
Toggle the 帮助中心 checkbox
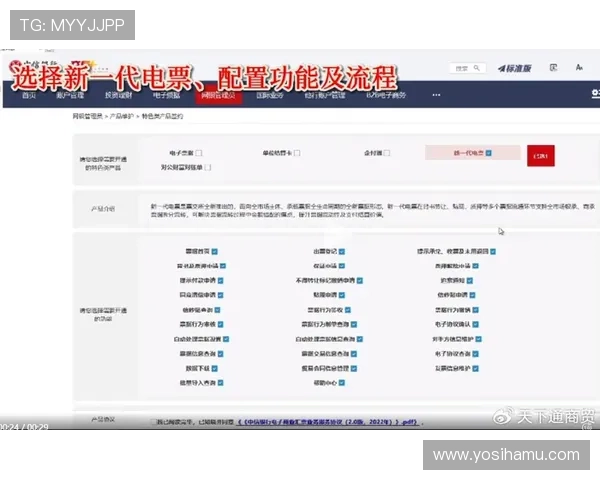pos(342,383)
